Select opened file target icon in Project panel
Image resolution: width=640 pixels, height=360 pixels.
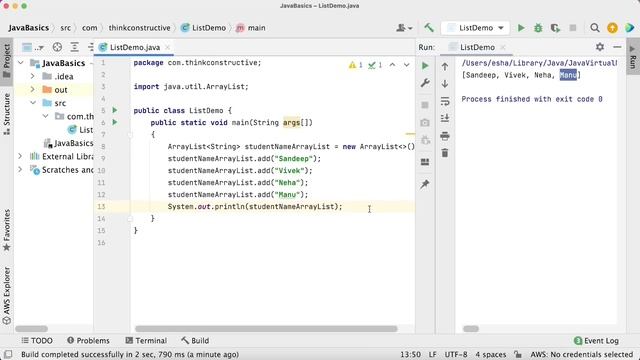tap(57, 47)
